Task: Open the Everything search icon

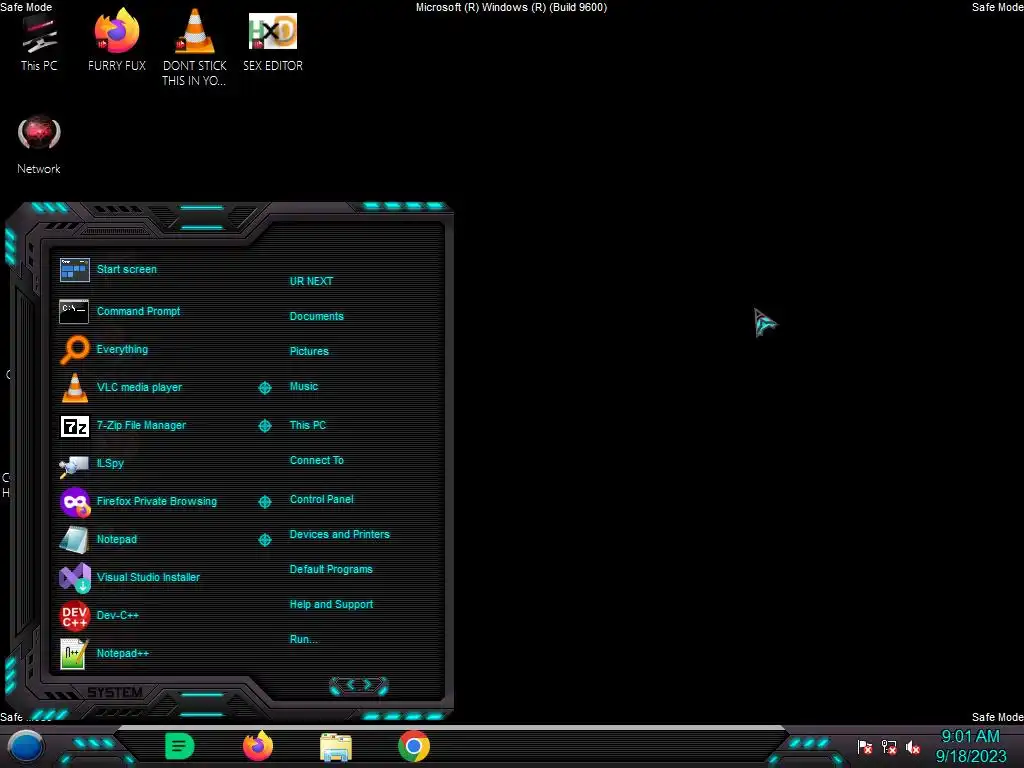Action: pyautogui.click(x=74, y=349)
